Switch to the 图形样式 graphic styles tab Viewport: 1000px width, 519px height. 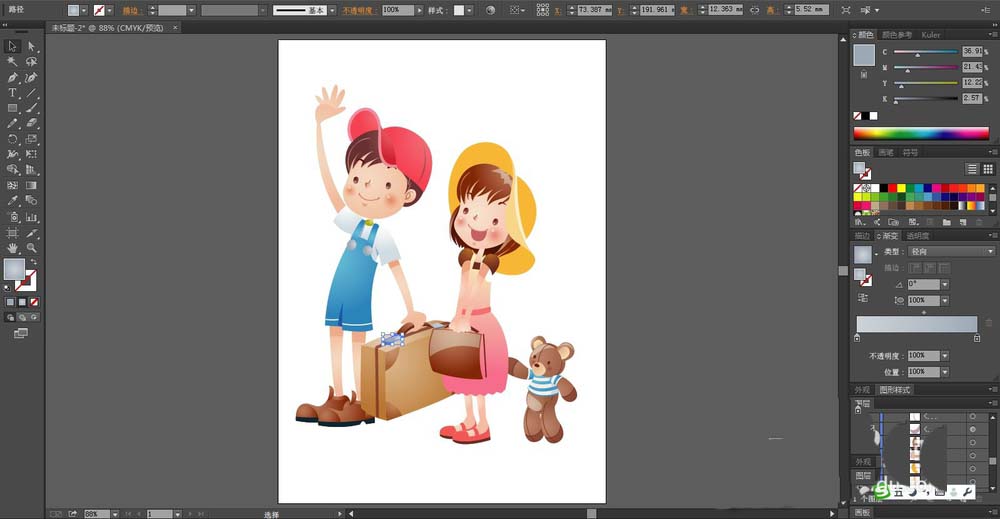(895, 390)
